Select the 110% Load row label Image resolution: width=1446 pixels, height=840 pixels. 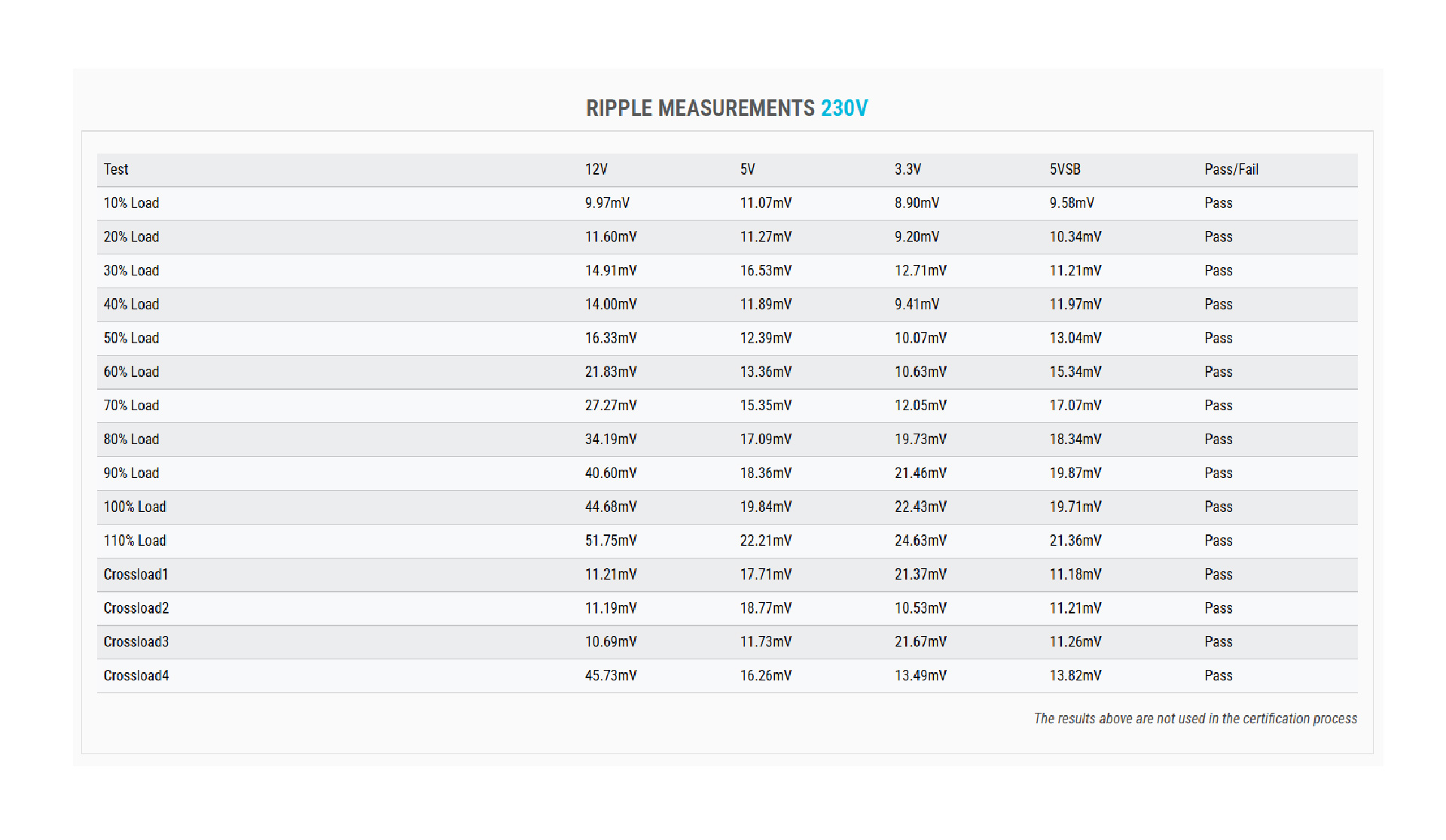[x=135, y=540]
